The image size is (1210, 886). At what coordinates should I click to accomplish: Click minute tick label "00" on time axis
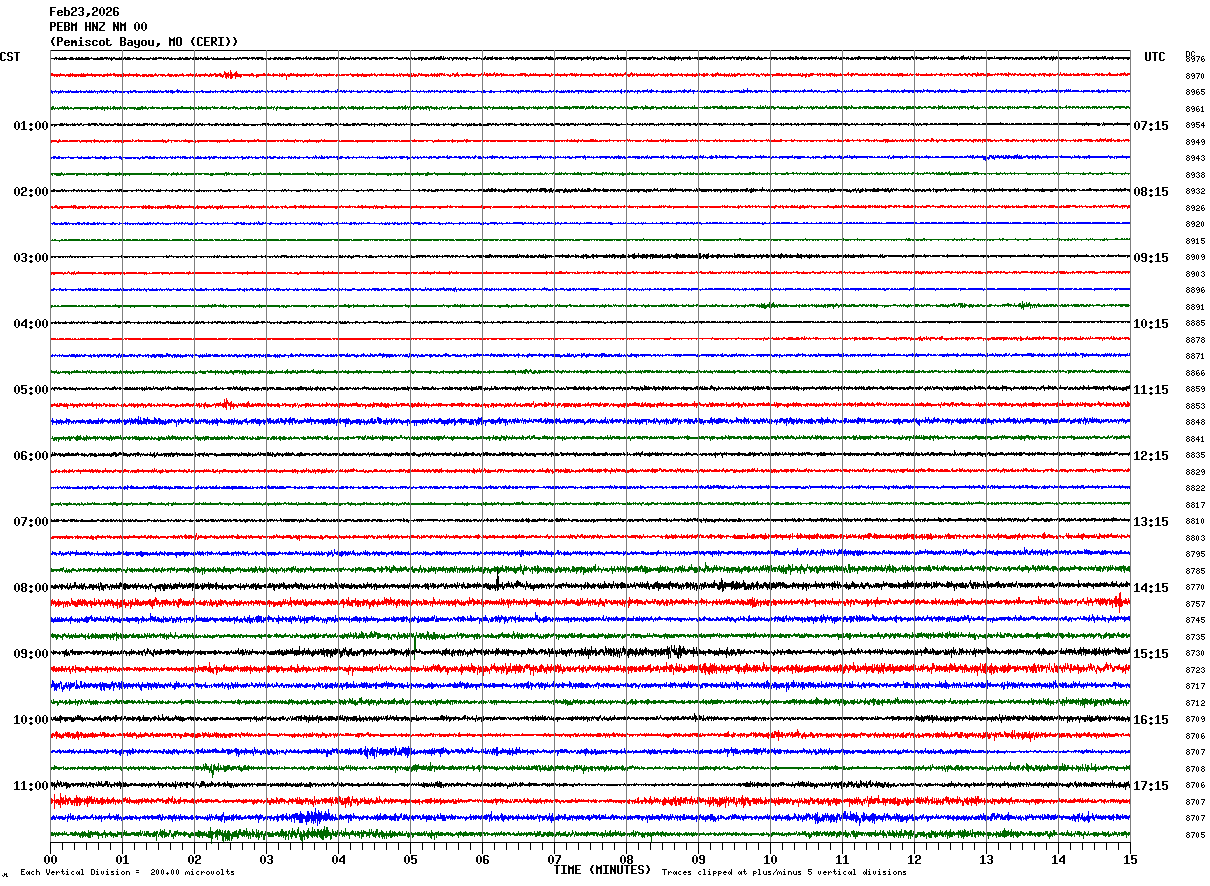point(50,859)
